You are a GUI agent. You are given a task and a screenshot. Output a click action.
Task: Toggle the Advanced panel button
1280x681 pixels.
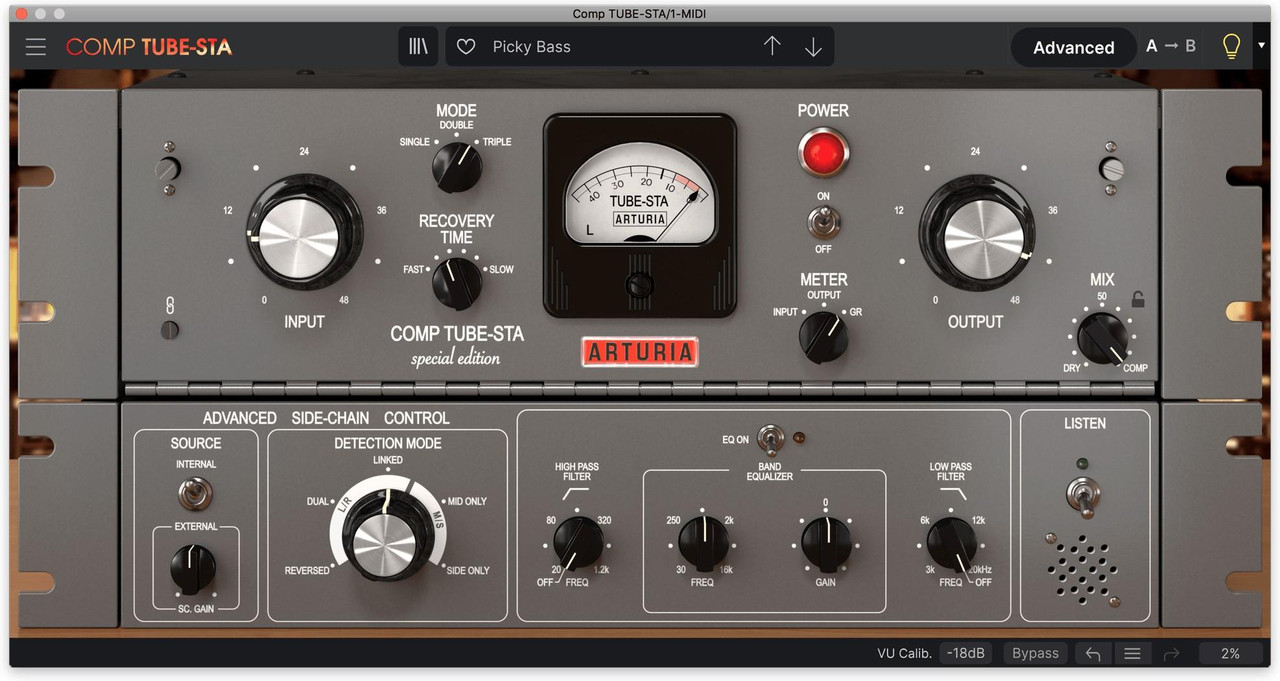pos(1073,47)
